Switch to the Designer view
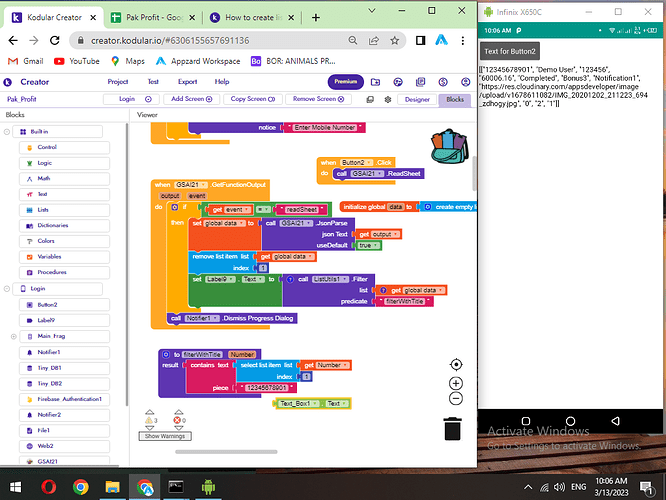The height and width of the screenshot is (500, 666). [x=417, y=99]
